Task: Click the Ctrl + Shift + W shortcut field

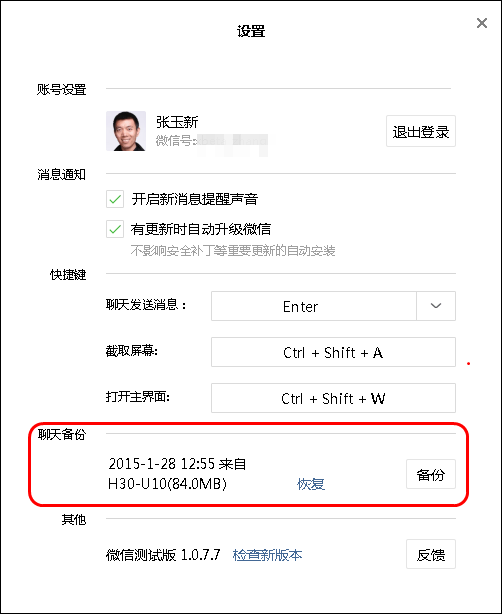Action: coord(333,398)
